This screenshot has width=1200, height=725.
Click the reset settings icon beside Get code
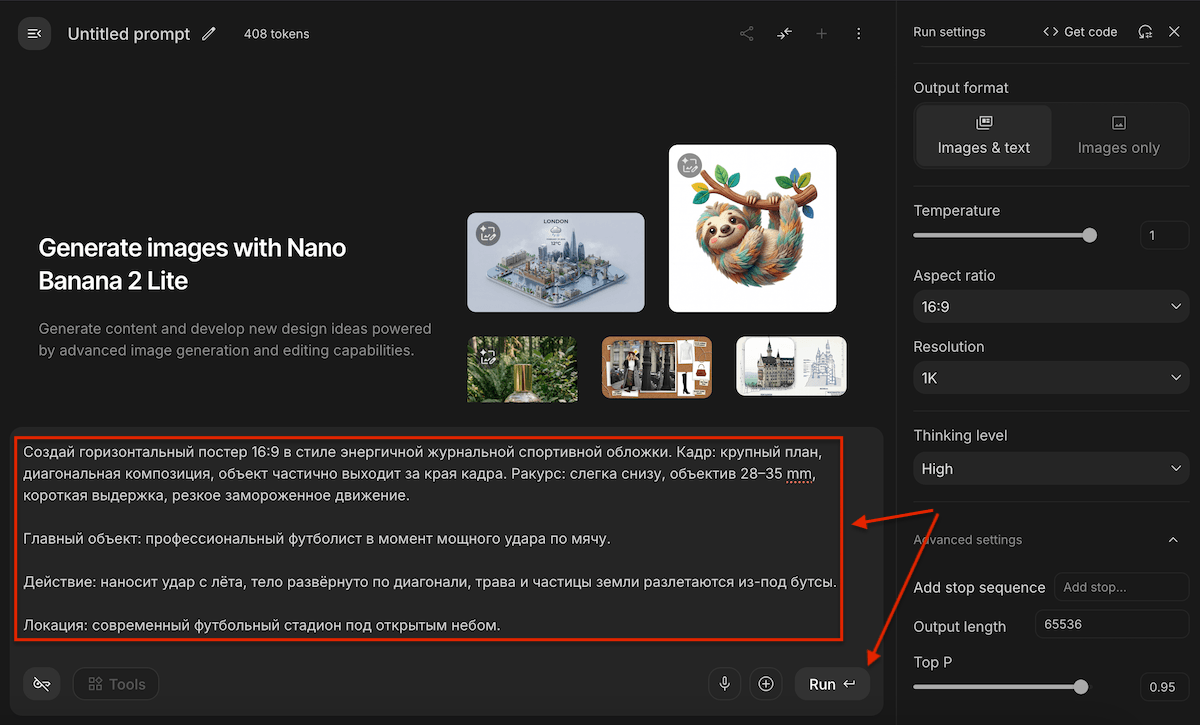pos(1146,32)
